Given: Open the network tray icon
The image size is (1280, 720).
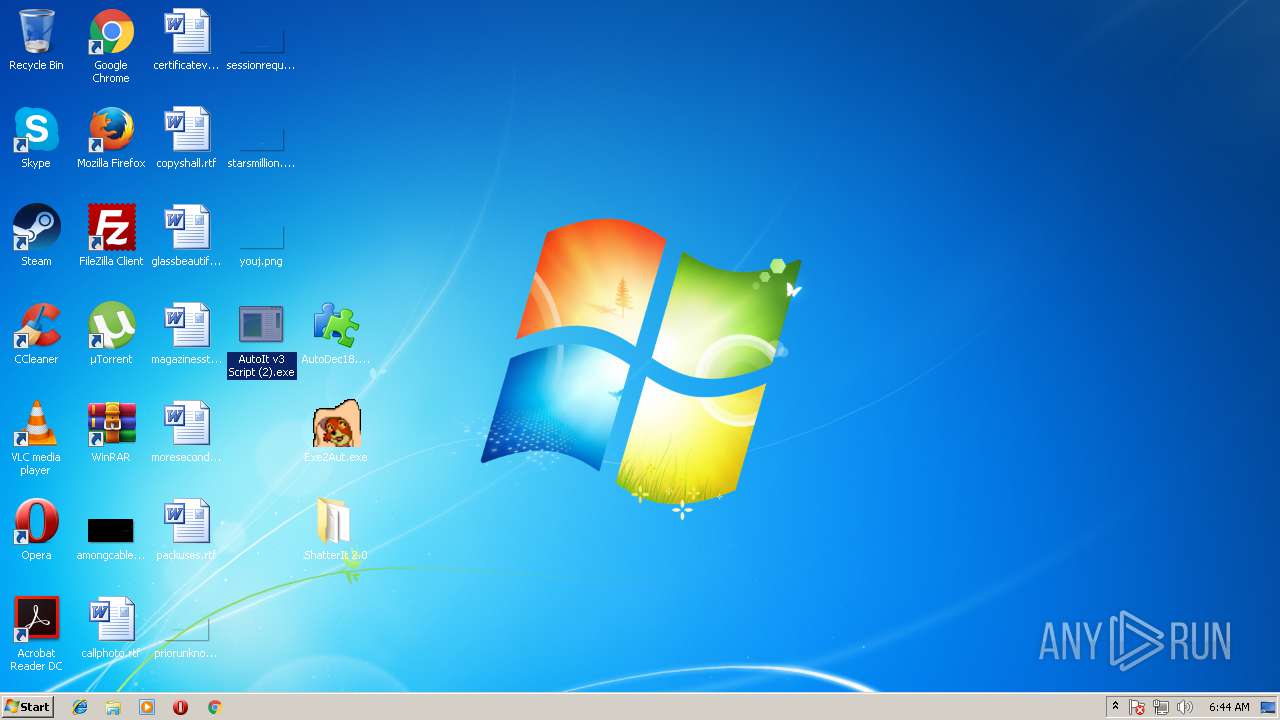Looking at the screenshot, I should [1161, 707].
